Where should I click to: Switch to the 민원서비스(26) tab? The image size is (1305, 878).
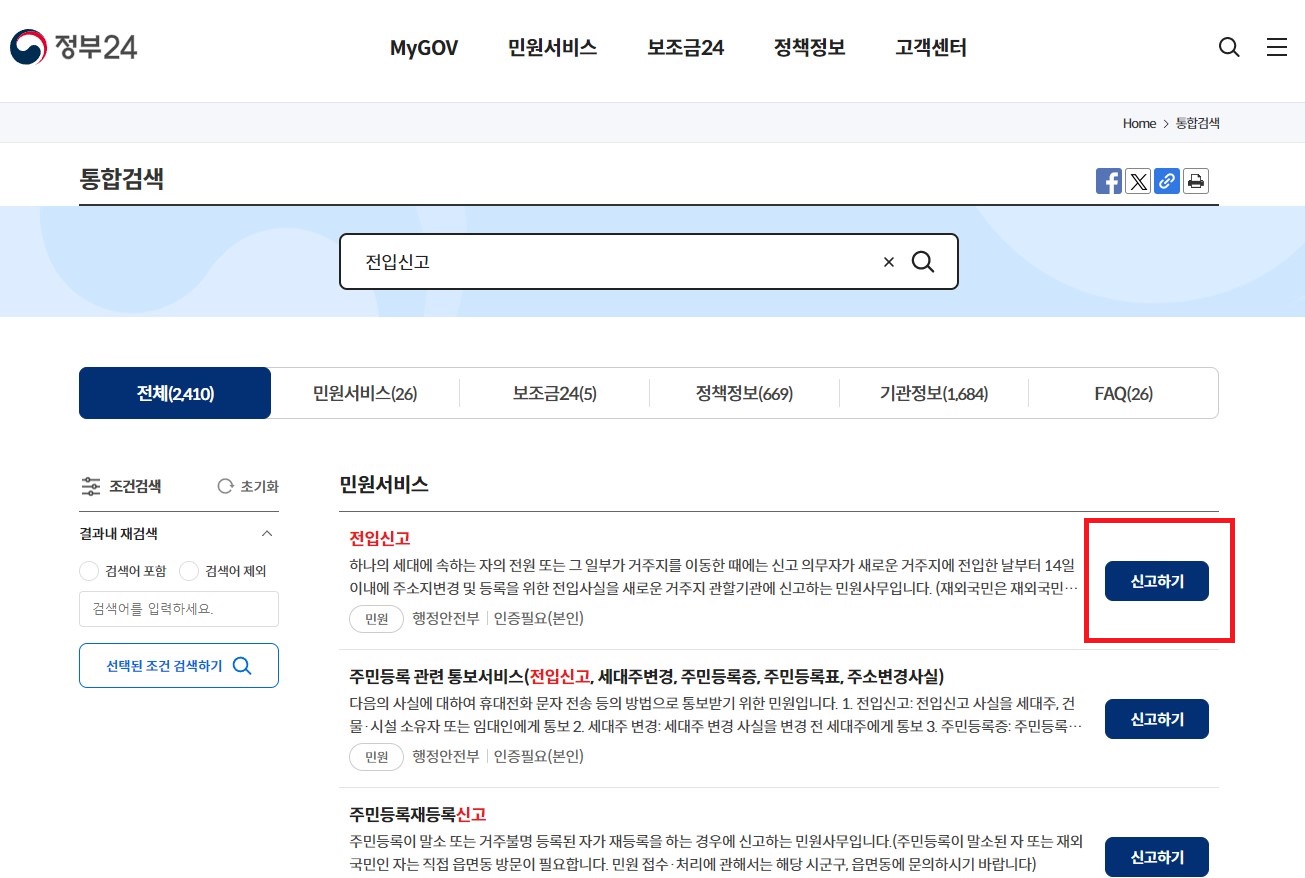pos(364,393)
